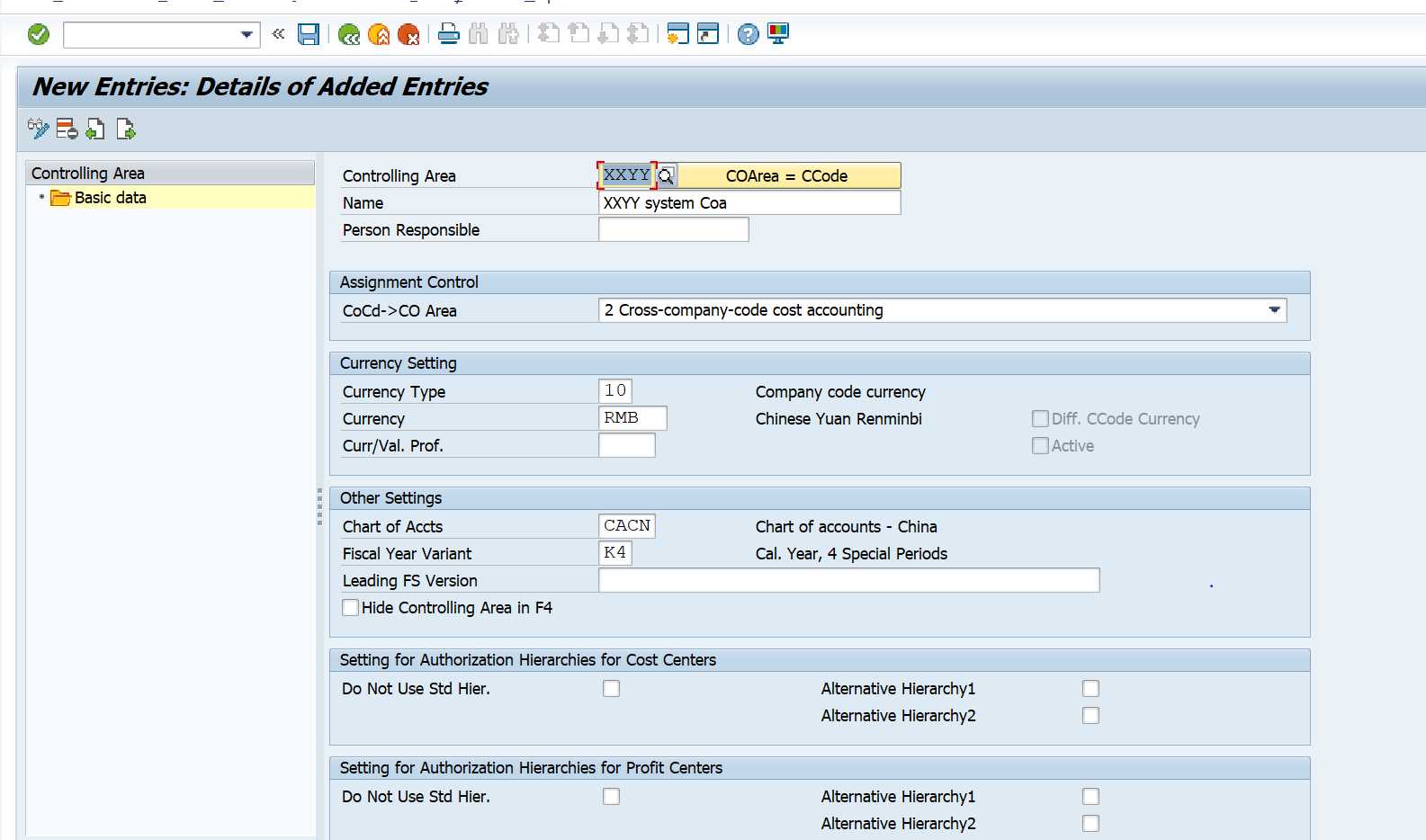The height and width of the screenshot is (840, 1426).
Task: Click the COArea = CCode button
Action: 788,175
